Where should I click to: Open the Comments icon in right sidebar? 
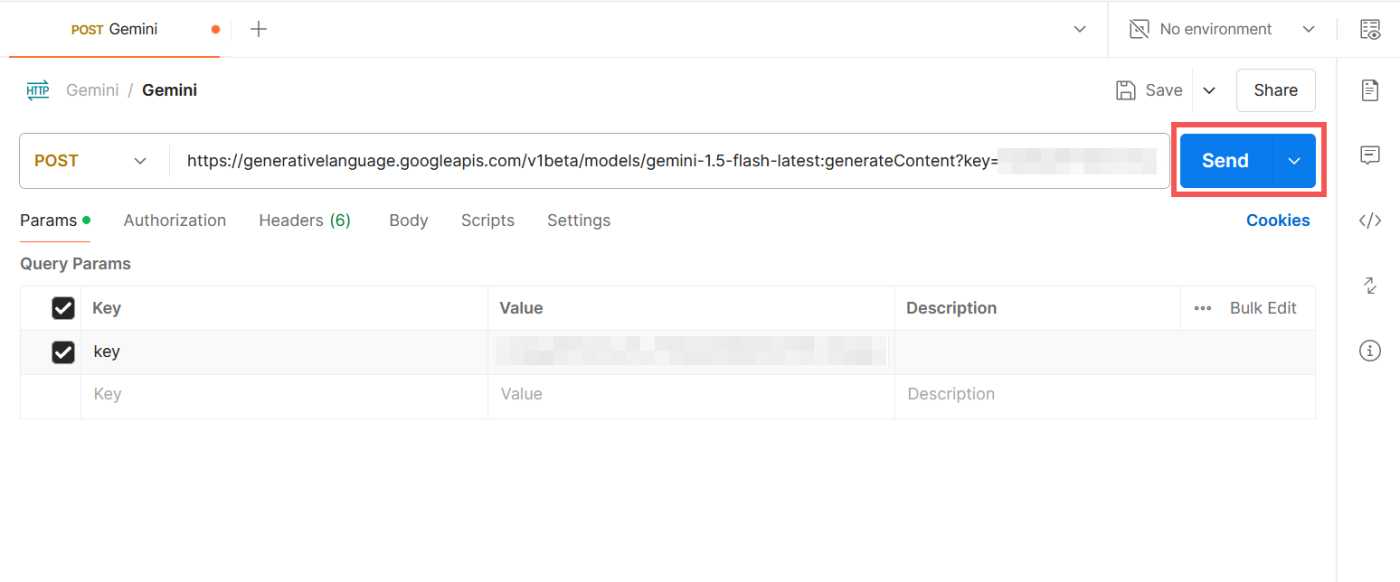(x=1370, y=155)
